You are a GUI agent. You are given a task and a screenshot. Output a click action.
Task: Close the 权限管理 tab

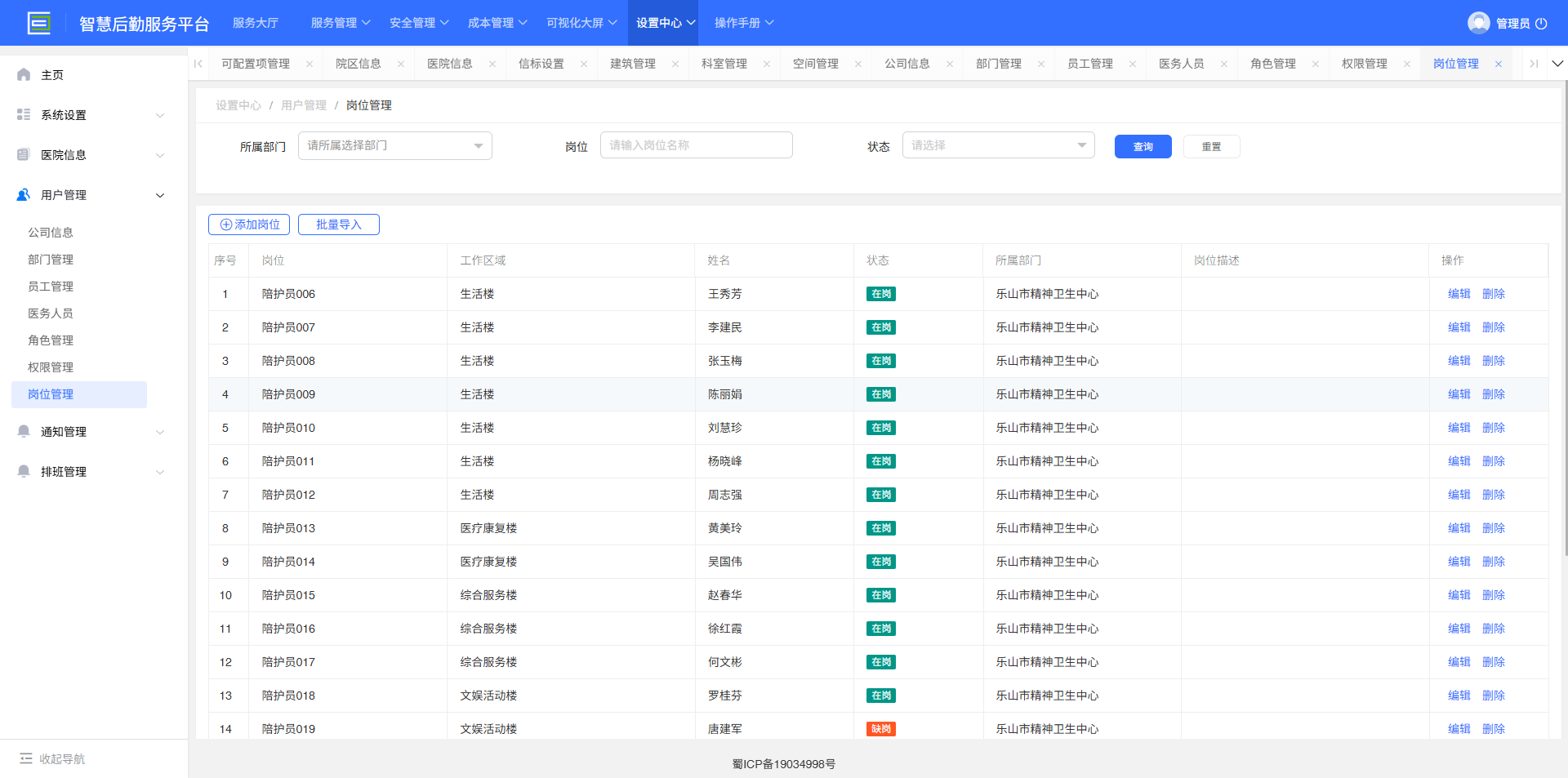pyautogui.click(x=1407, y=64)
